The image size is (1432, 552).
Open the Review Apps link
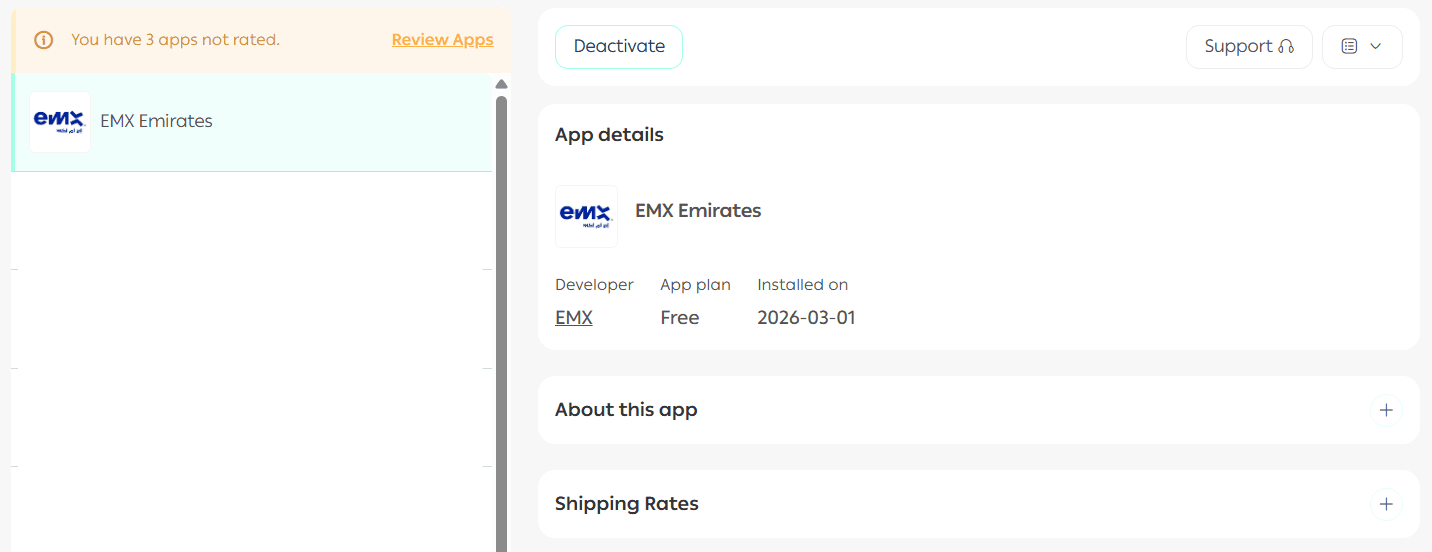(442, 40)
